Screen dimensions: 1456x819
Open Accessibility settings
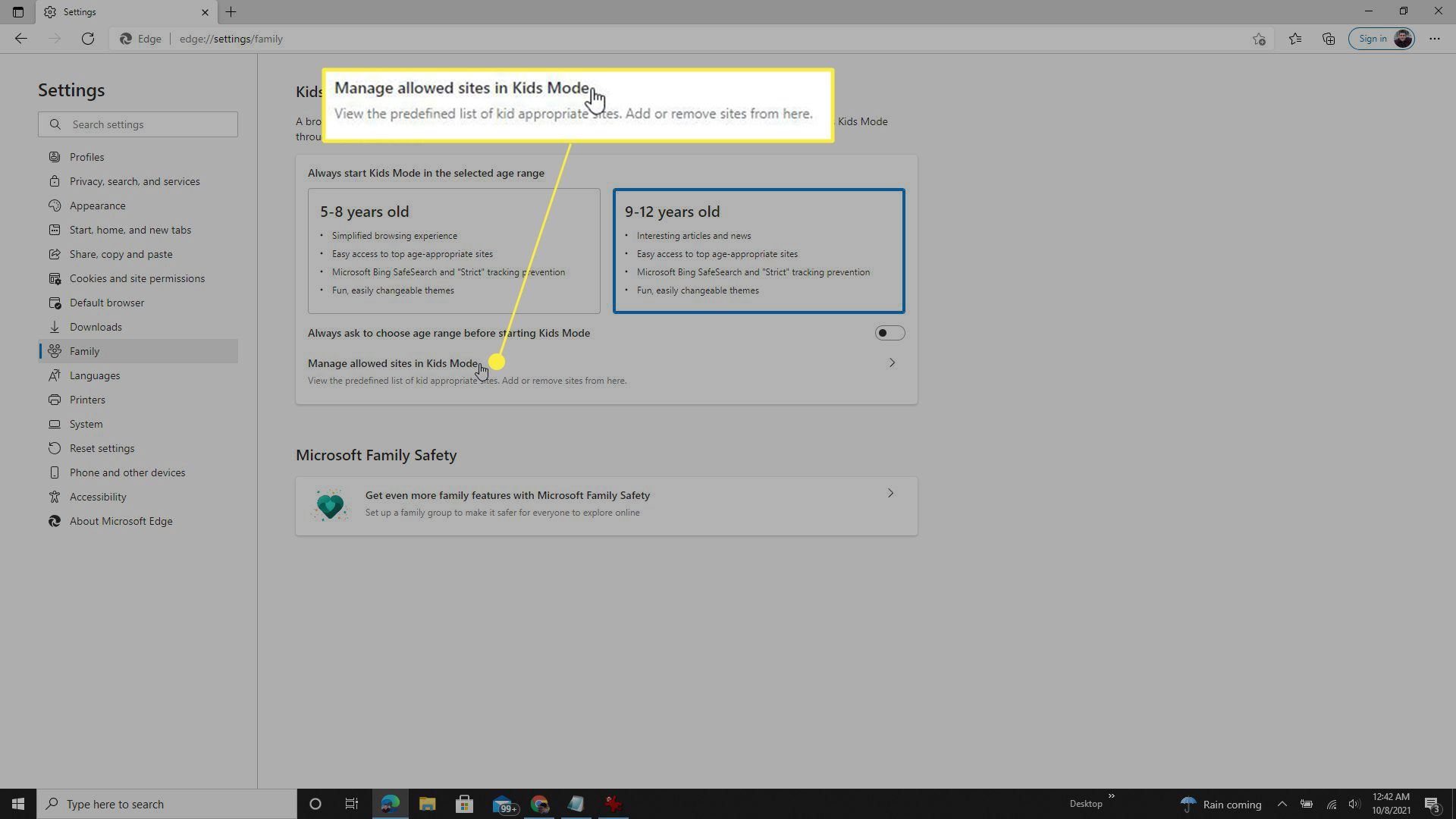pos(138,497)
